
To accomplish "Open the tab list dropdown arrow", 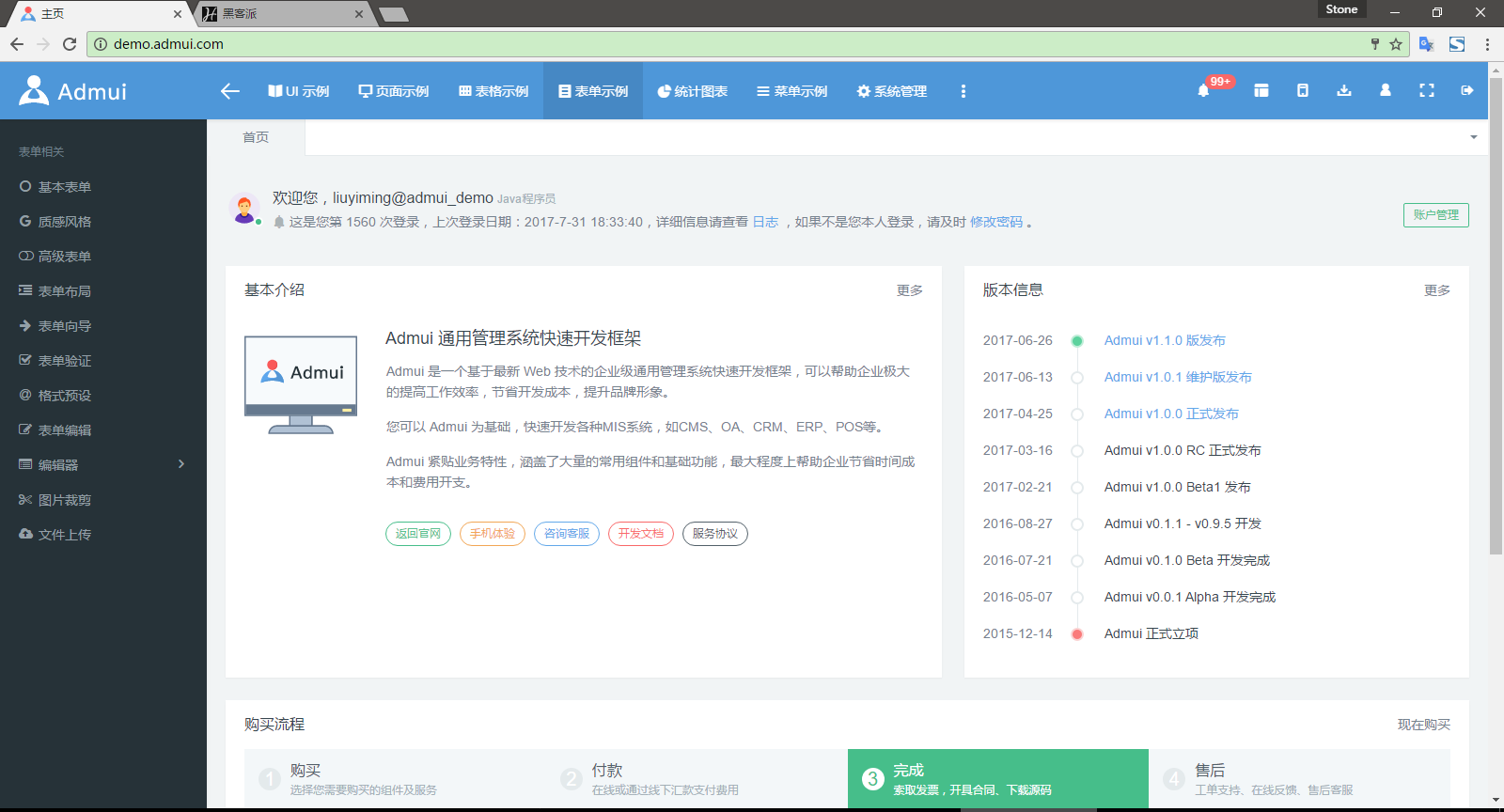I will [x=1474, y=137].
